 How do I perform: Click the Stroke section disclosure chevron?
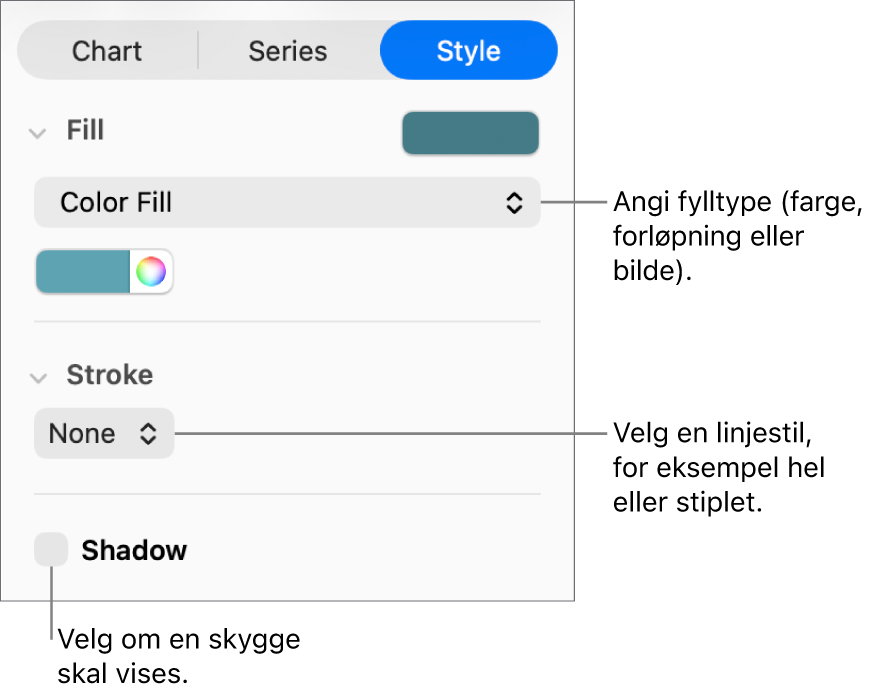pyautogui.click(x=38, y=377)
